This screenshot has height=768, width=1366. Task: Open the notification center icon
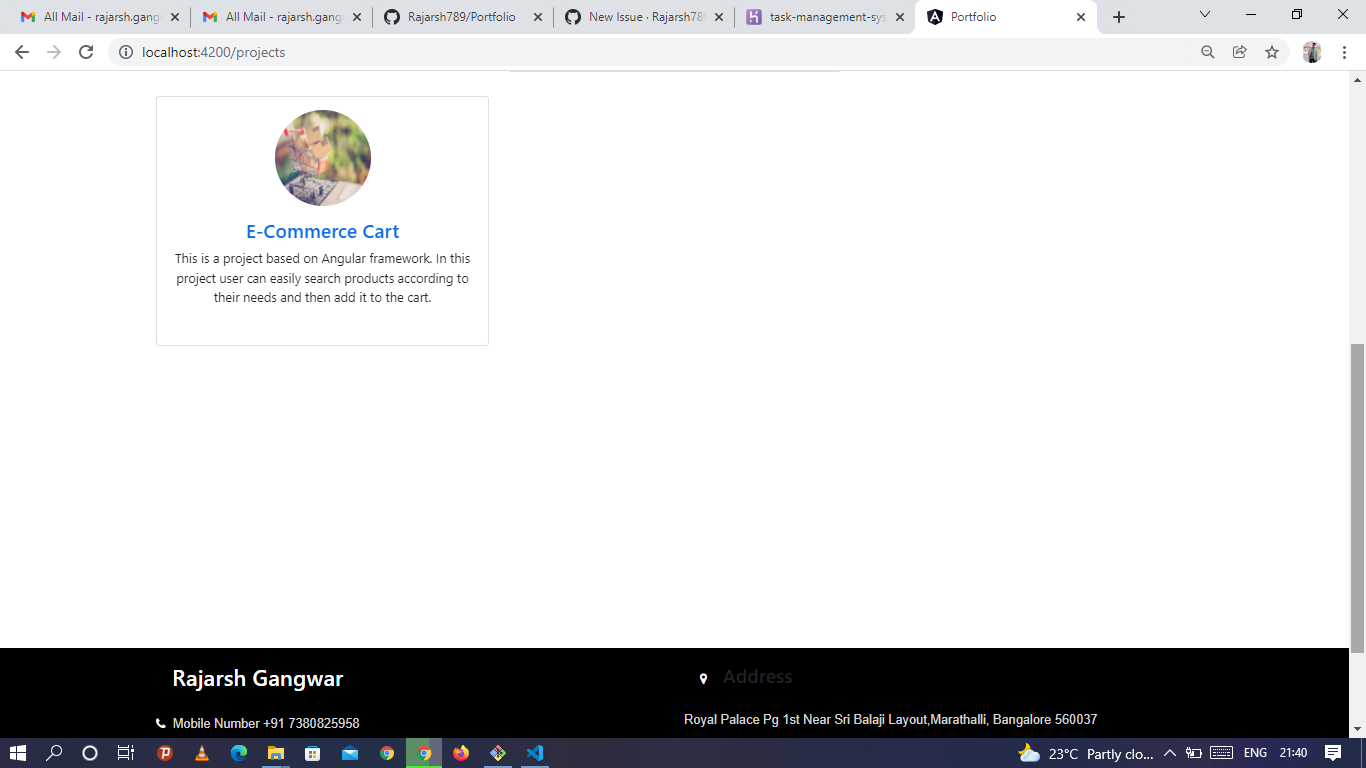1333,753
